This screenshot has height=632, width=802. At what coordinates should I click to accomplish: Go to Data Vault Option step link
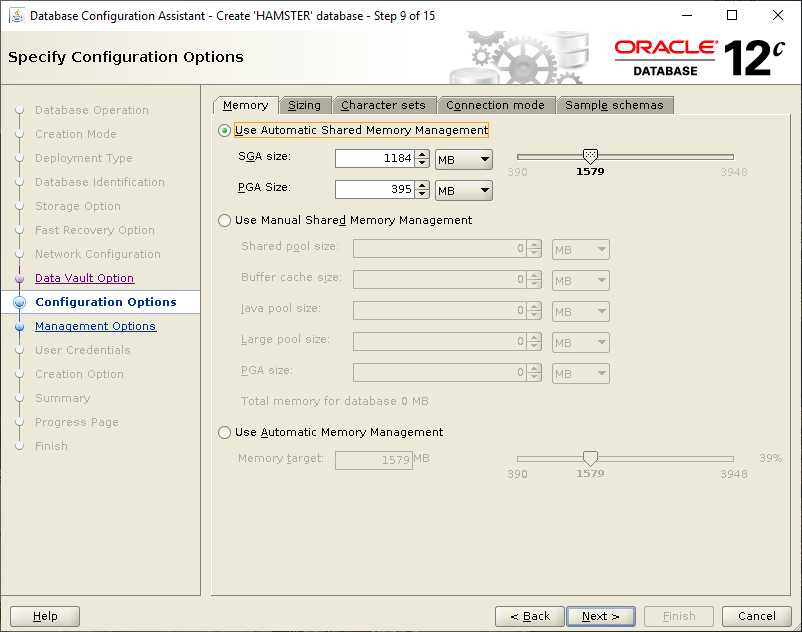(84, 278)
